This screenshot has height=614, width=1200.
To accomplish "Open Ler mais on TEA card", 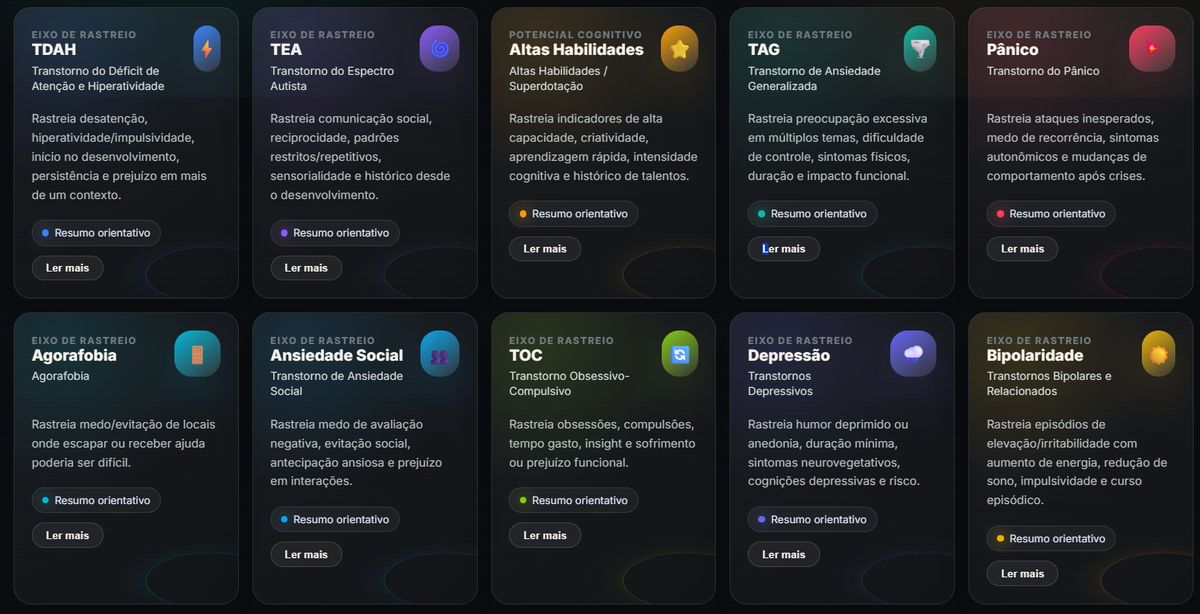I will point(306,268).
